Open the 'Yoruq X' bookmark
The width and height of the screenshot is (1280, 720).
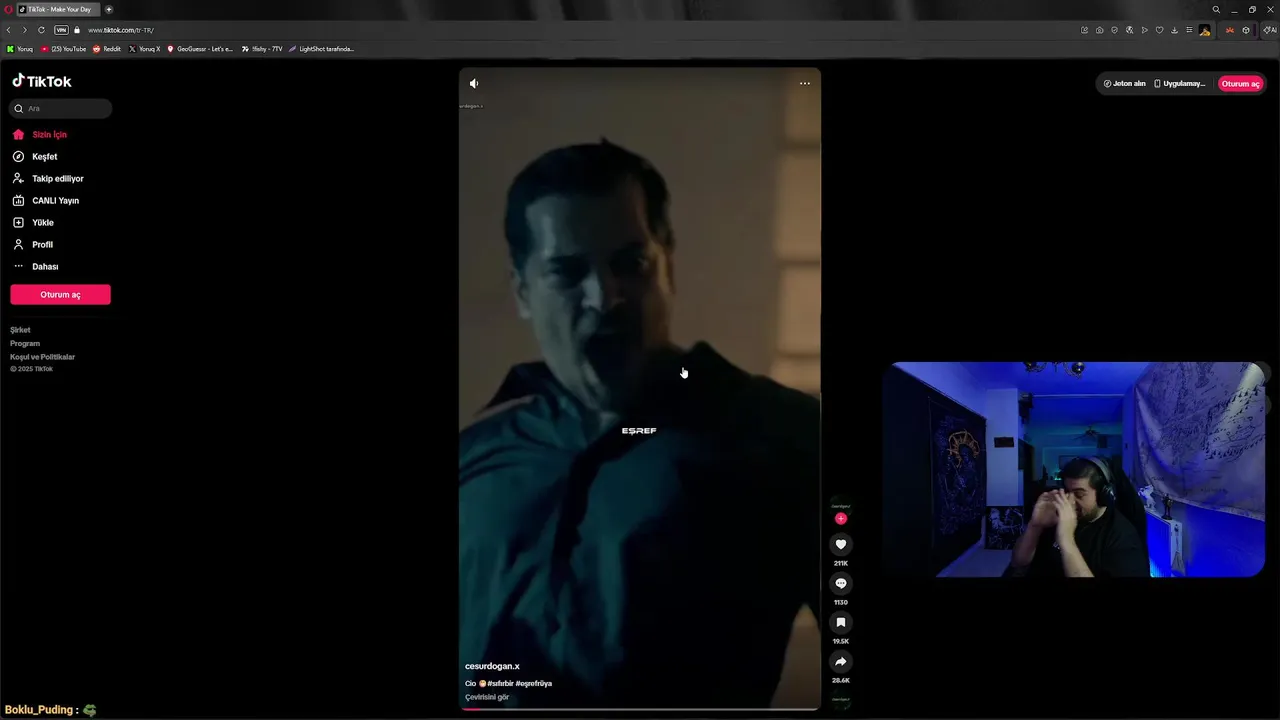tap(145, 48)
